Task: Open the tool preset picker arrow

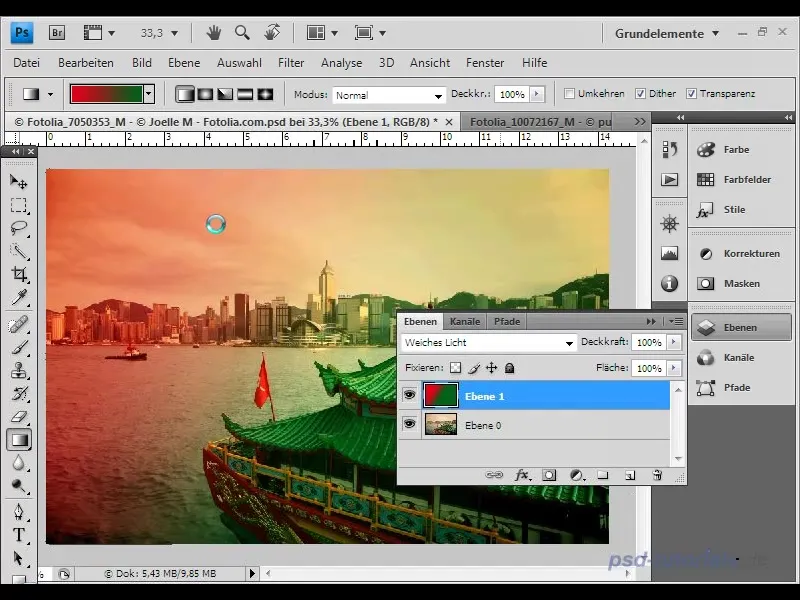Action: (50, 94)
